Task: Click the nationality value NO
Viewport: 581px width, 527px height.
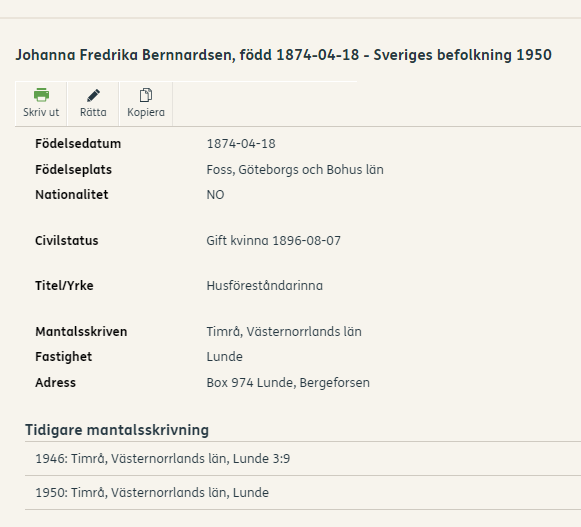Action: point(215,195)
